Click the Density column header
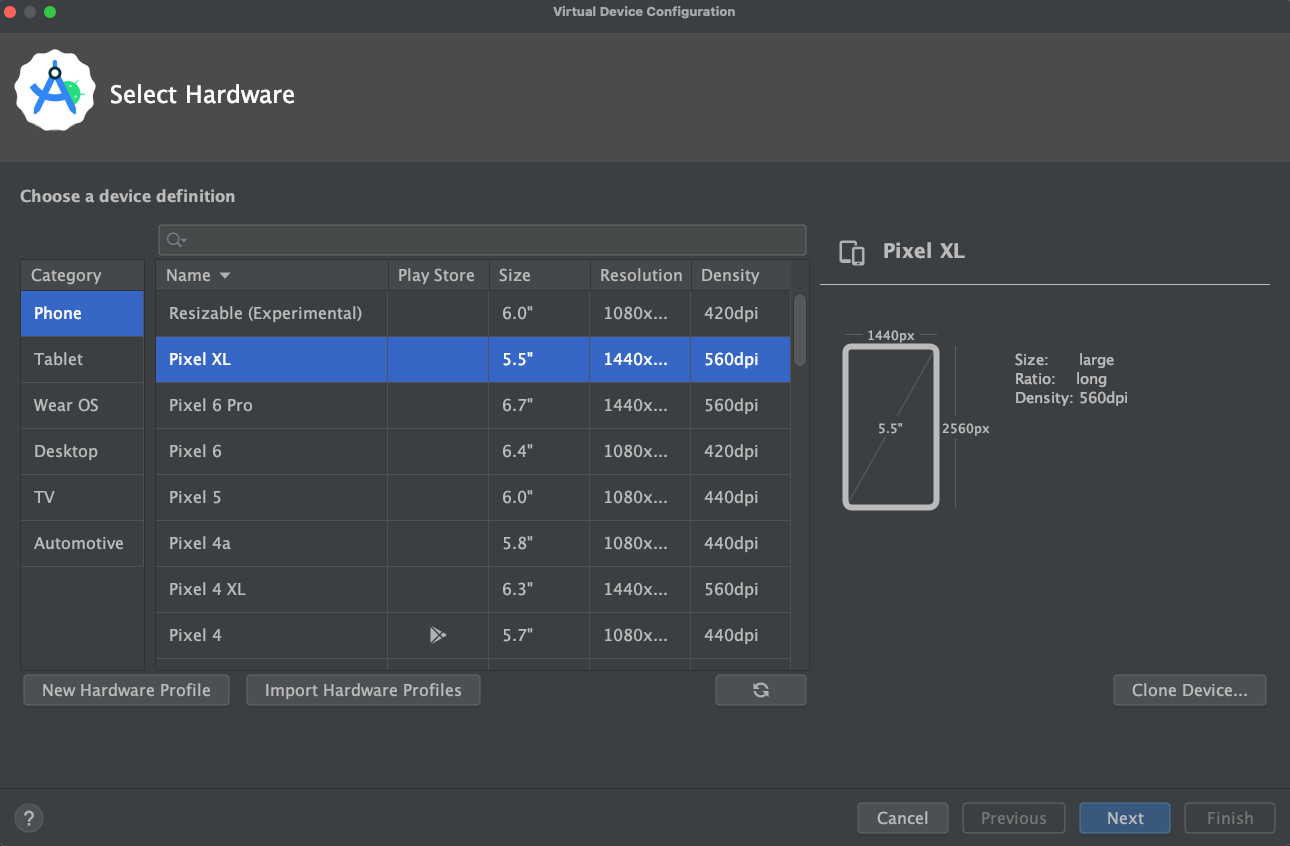The image size is (1290, 846). pyautogui.click(x=729, y=275)
